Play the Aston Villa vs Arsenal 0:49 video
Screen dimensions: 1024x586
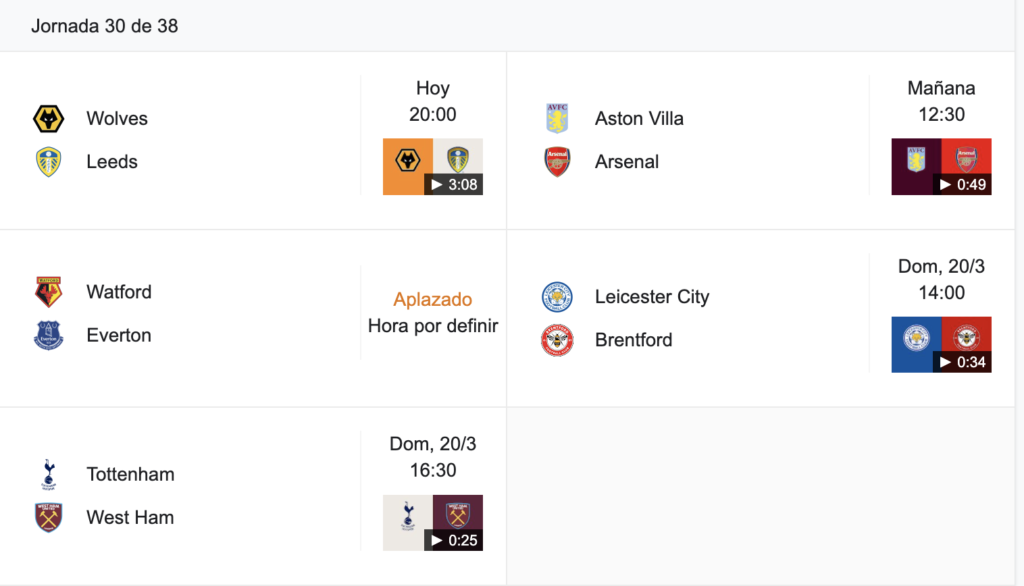(941, 167)
